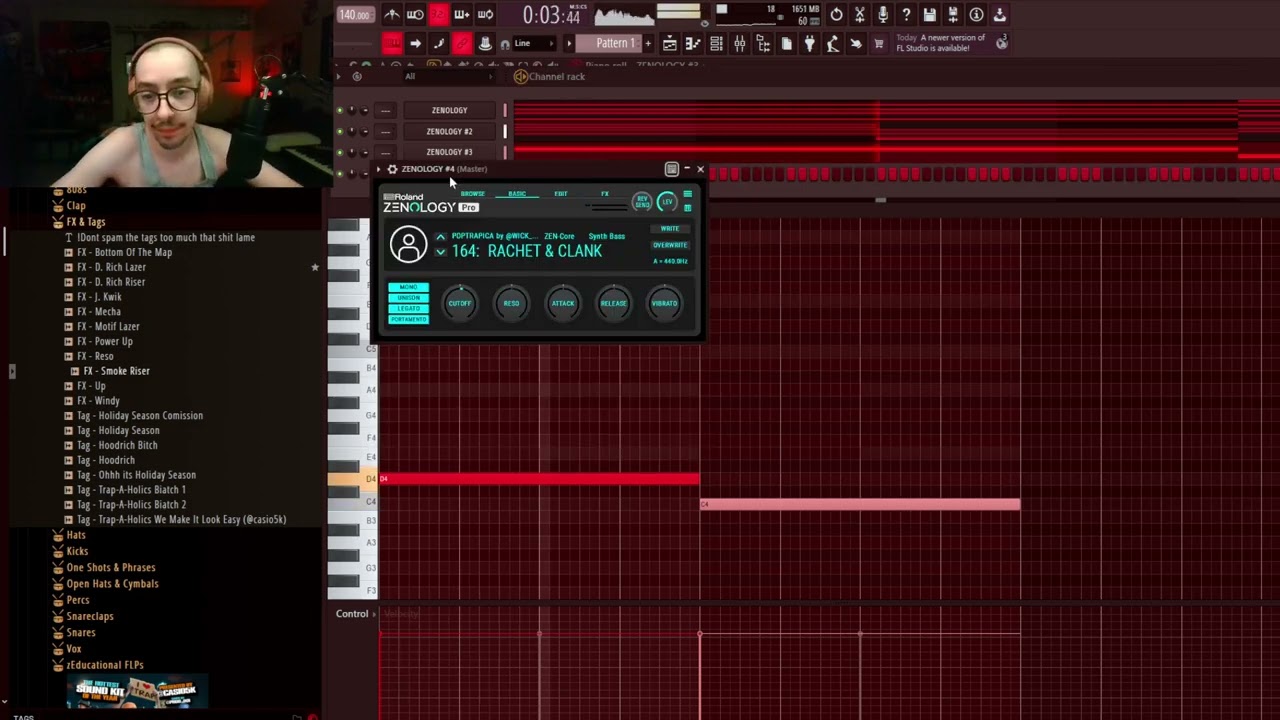Select the red D4 note in piano roll
The image size is (1280, 720).
(539, 479)
